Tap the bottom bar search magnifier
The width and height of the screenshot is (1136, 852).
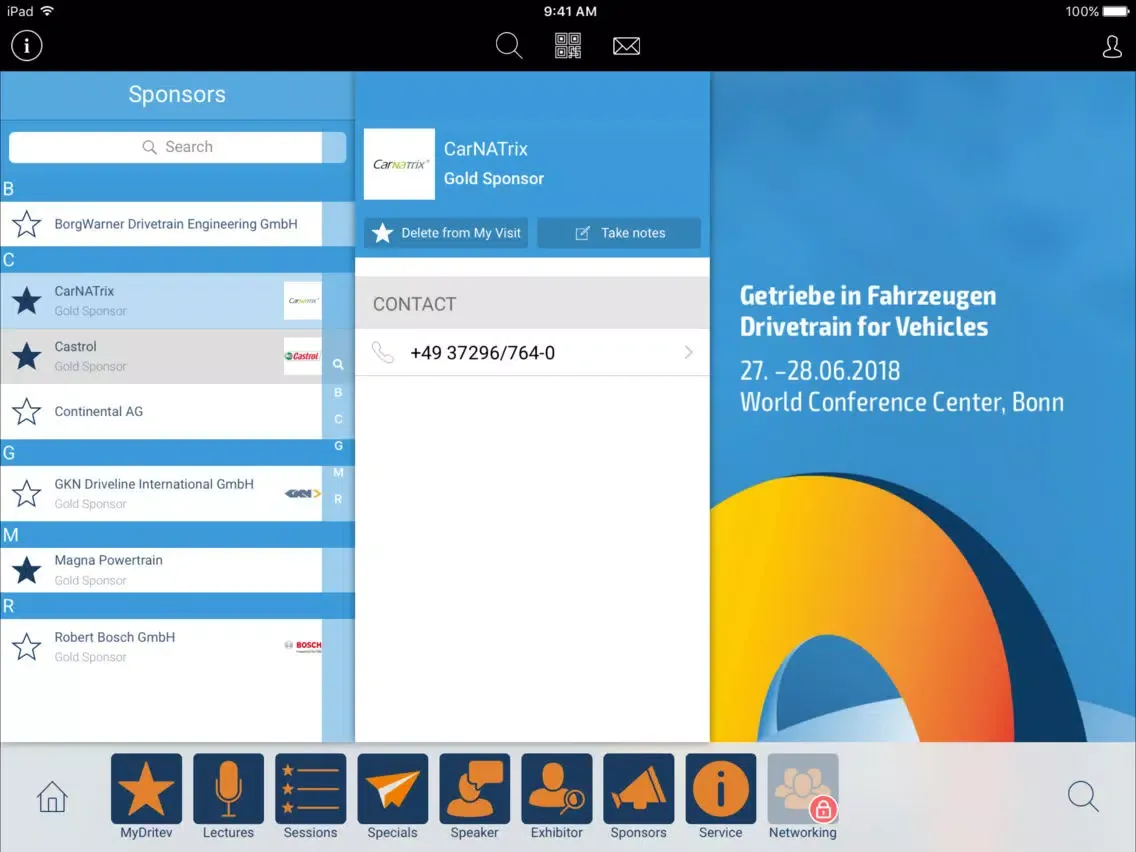coord(1083,796)
